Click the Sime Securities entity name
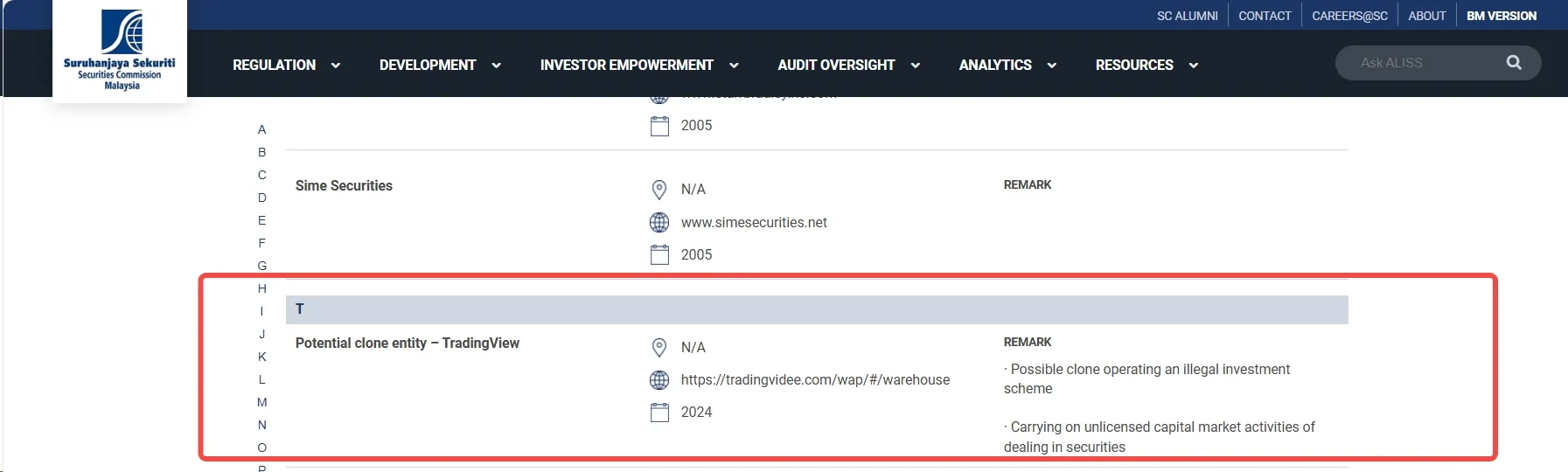This screenshot has width=1568, height=472. coord(344,185)
